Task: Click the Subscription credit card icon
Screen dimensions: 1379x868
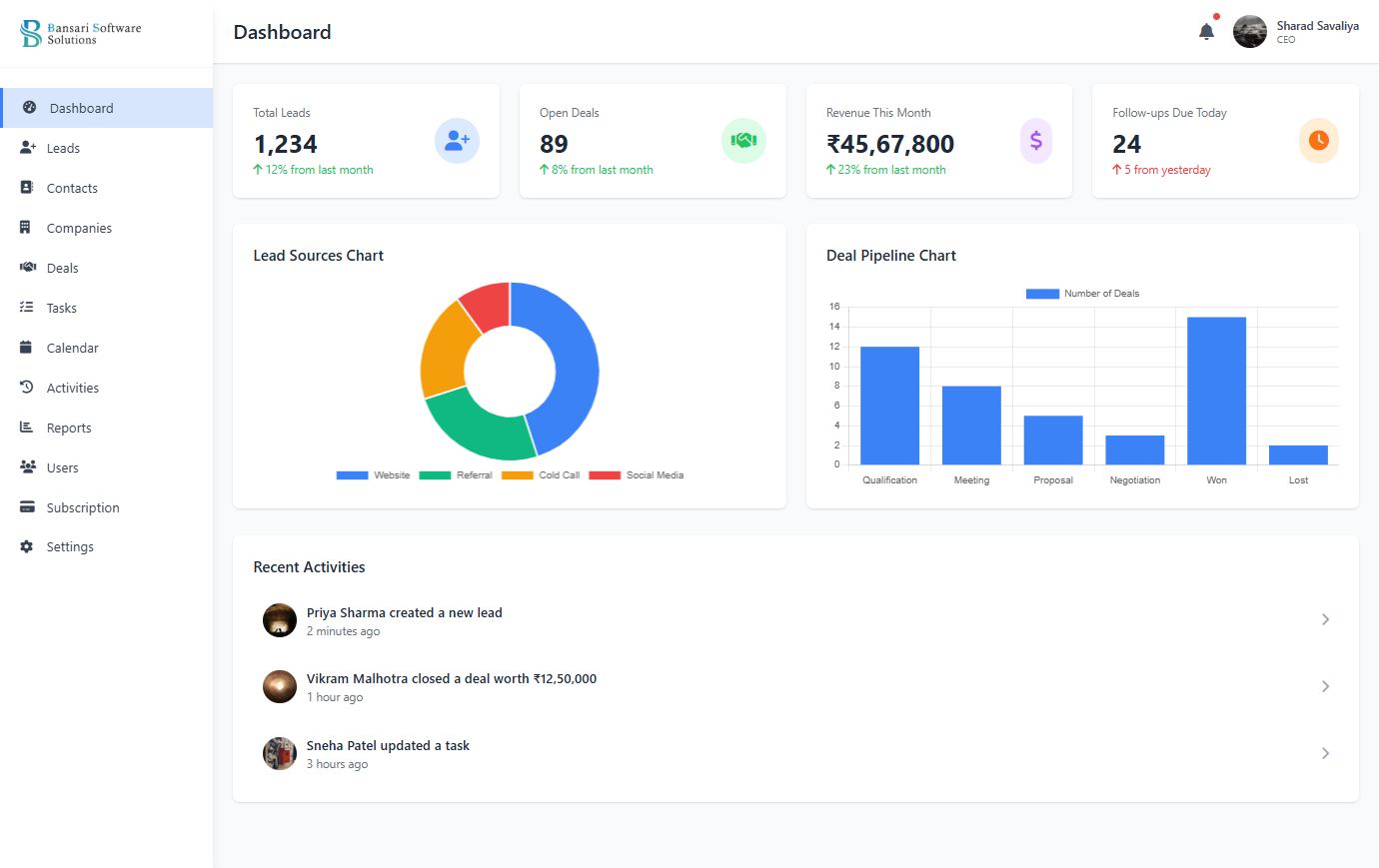Action: point(27,507)
